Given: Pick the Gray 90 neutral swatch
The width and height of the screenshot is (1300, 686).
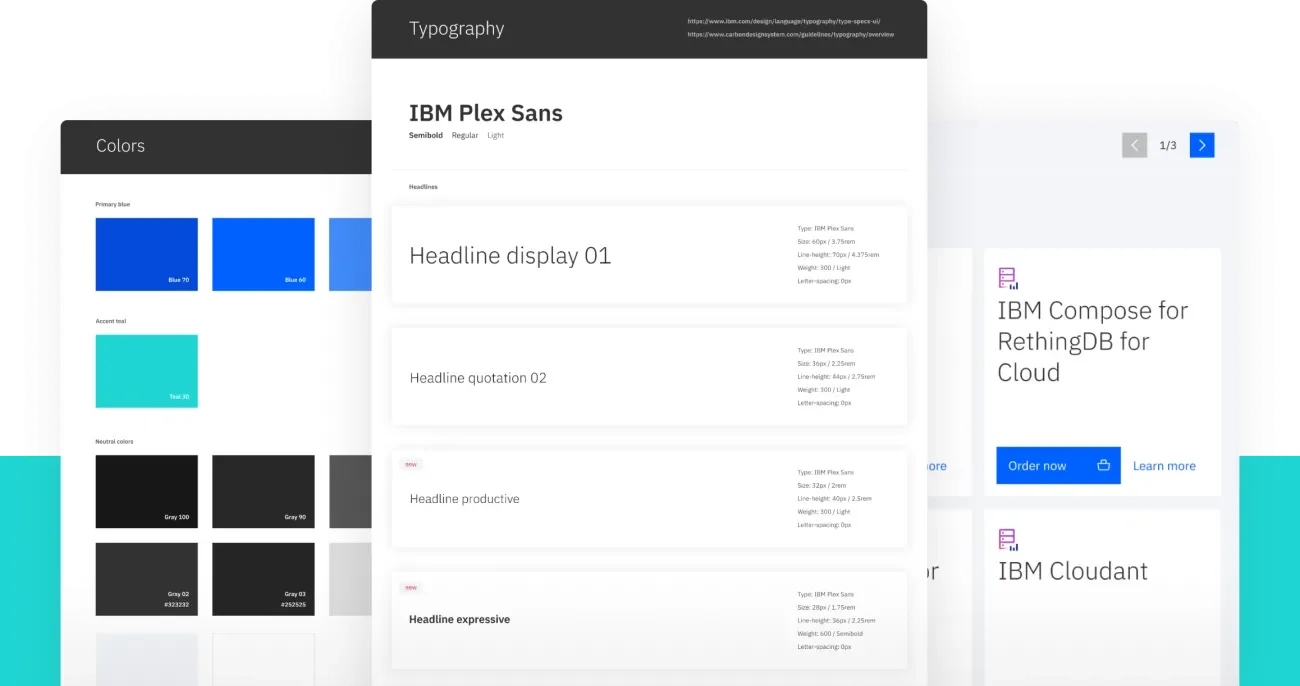Looking at the screenshot, I should click(263, 491).
